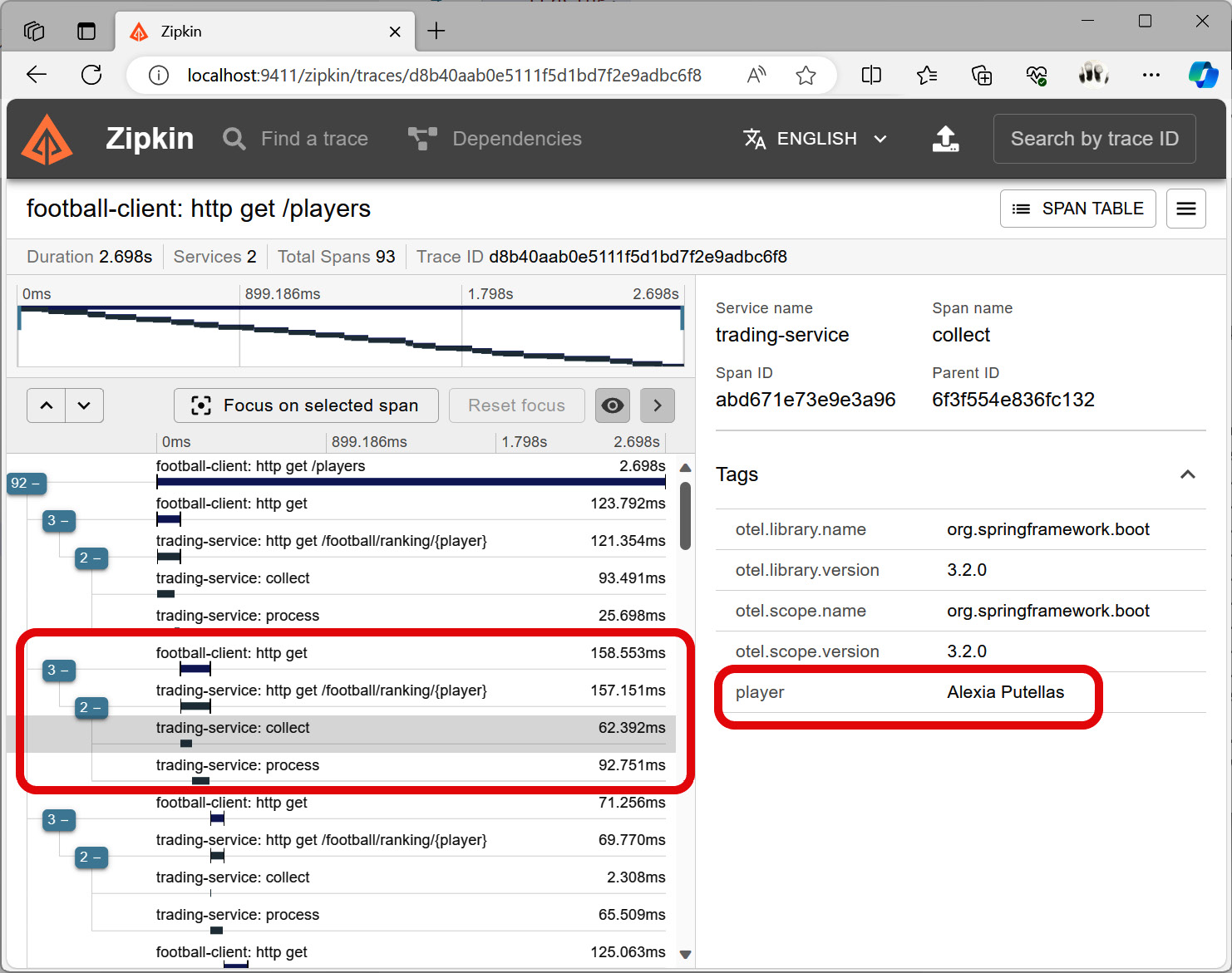This screenshot has height=973, width=1232.
Task: Open Edge workspaces icon
Action: click(x=34, y=32)
